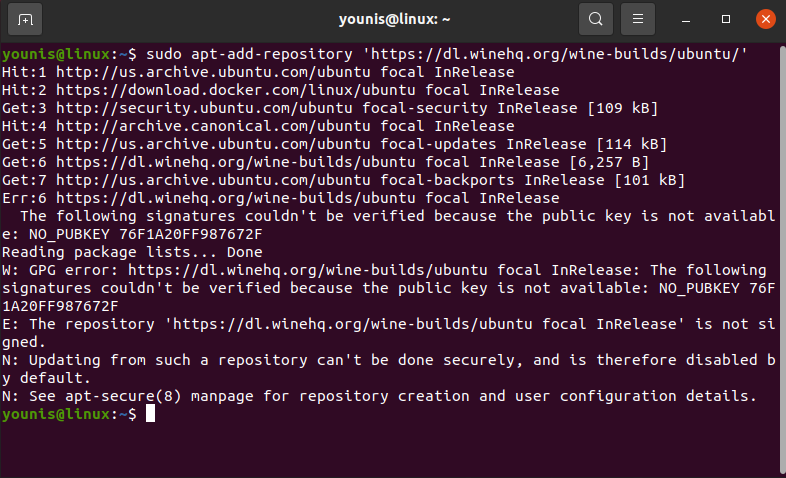Click the vertical scrollbar on right edge
This screenshot has width=786, height=478.
tap(782, 258)
